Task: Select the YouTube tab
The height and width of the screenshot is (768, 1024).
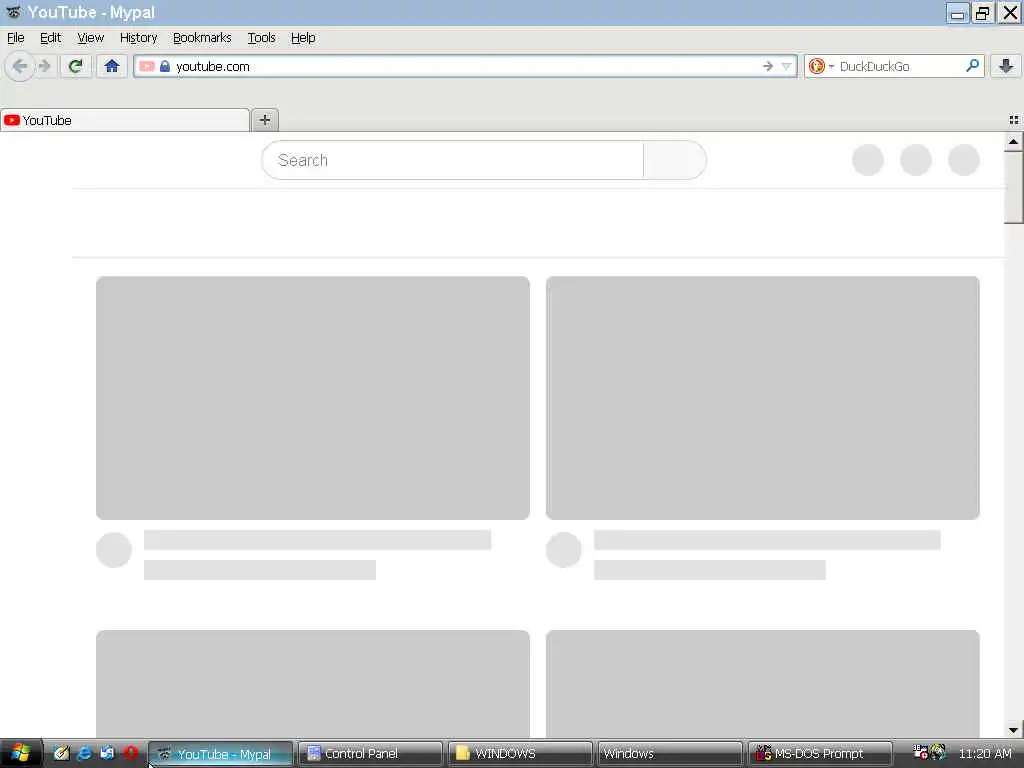Action: click(x=125, y=120)
